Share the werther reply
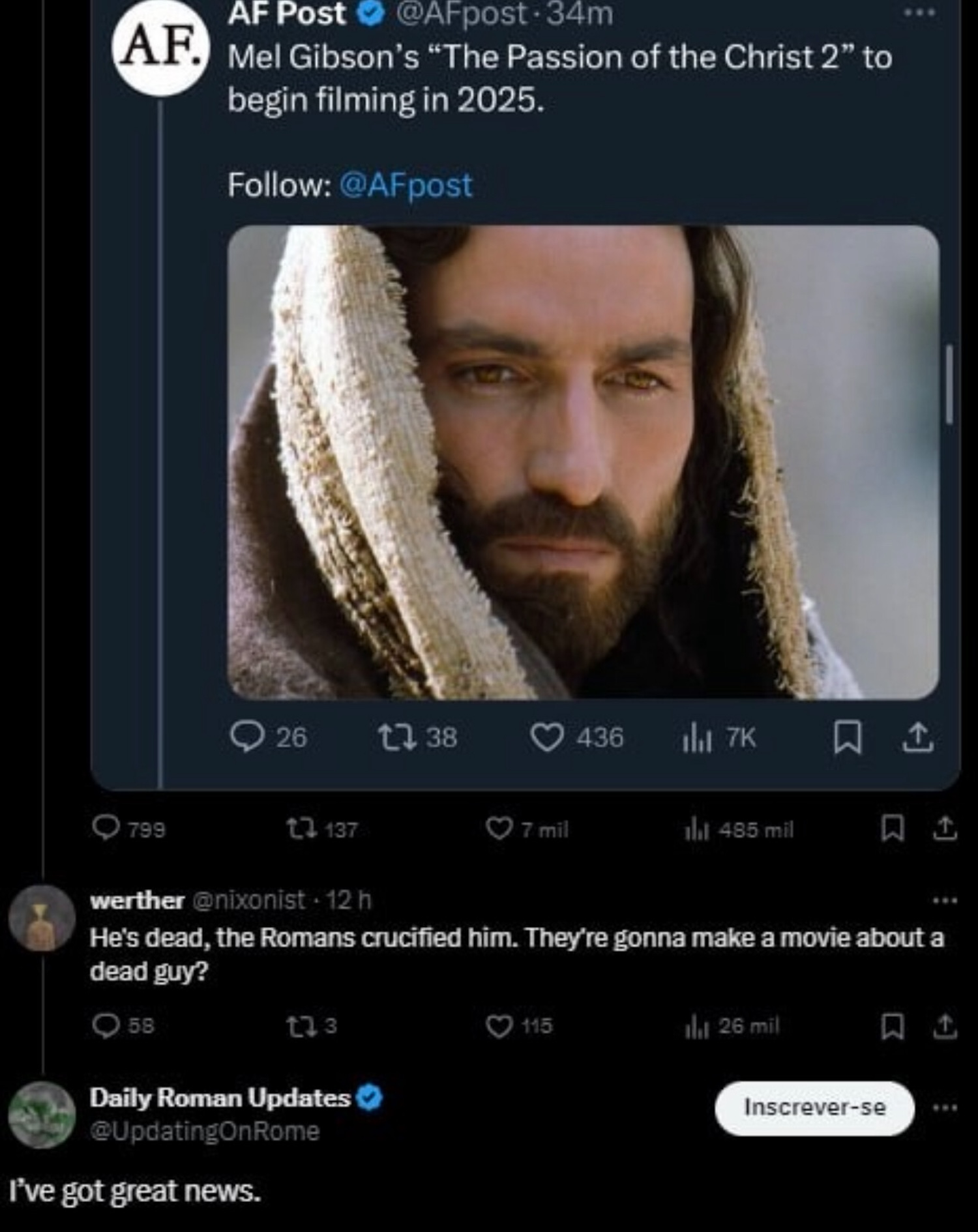Image resolution: width=978 pixels, height=1232 pixels. [x=945, y=1027]
